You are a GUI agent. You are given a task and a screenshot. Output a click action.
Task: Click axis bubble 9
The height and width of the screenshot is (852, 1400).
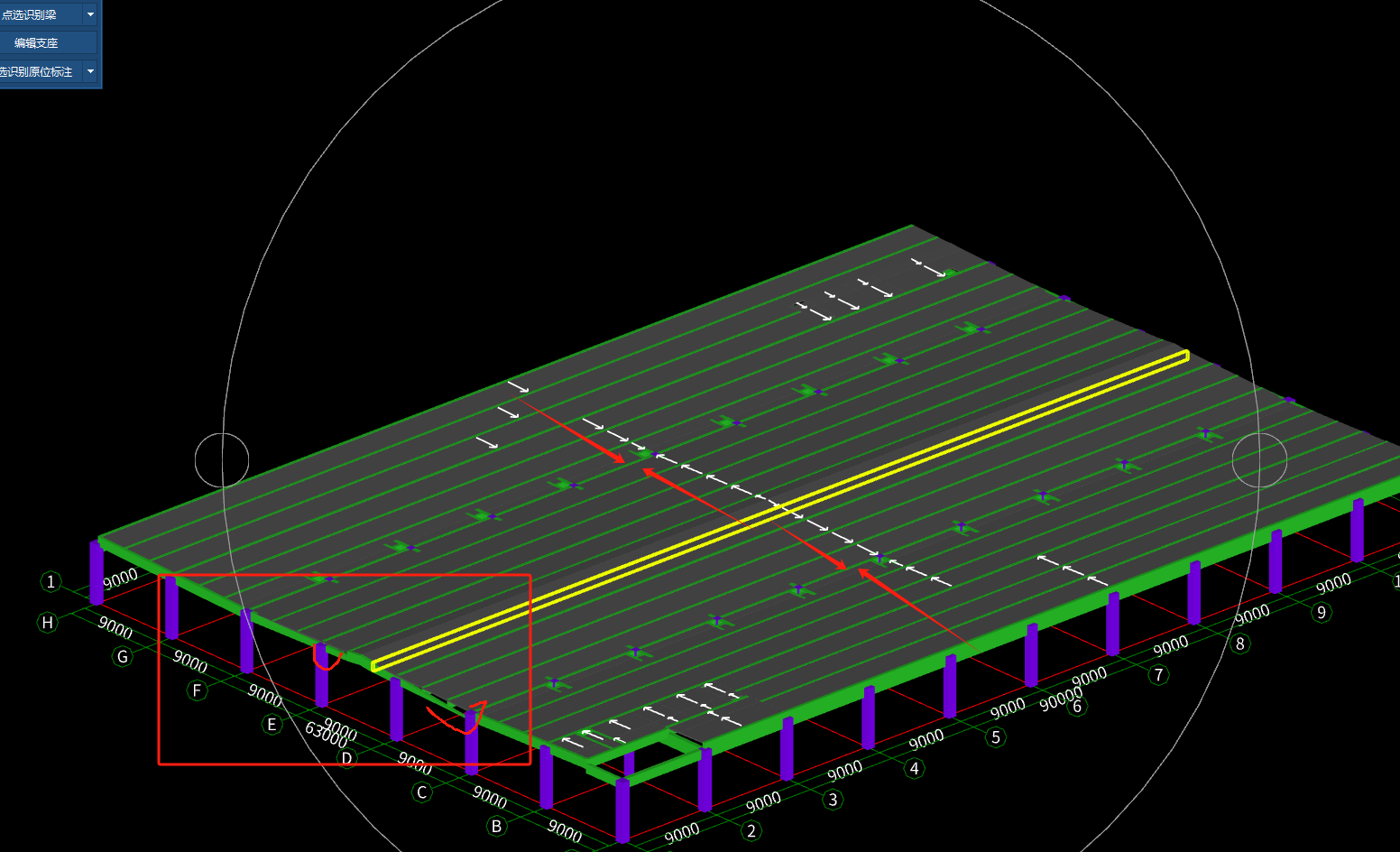[1322, 613]
